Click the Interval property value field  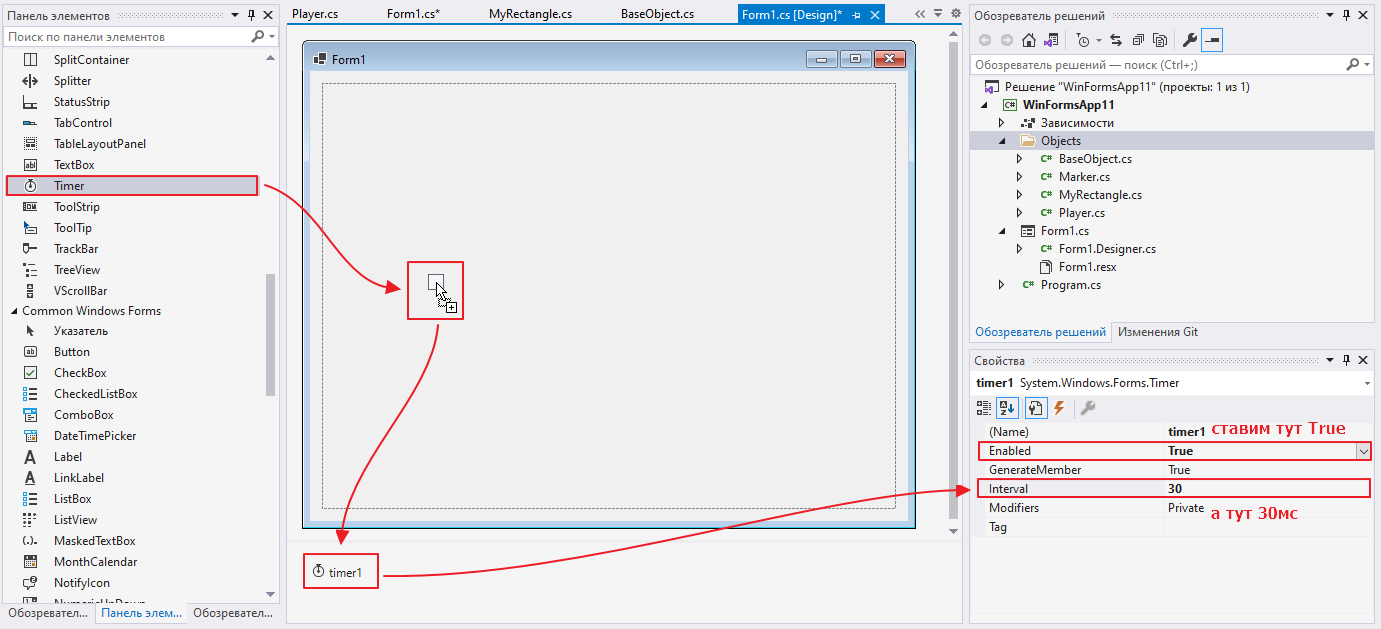[x=1265, y=489]
